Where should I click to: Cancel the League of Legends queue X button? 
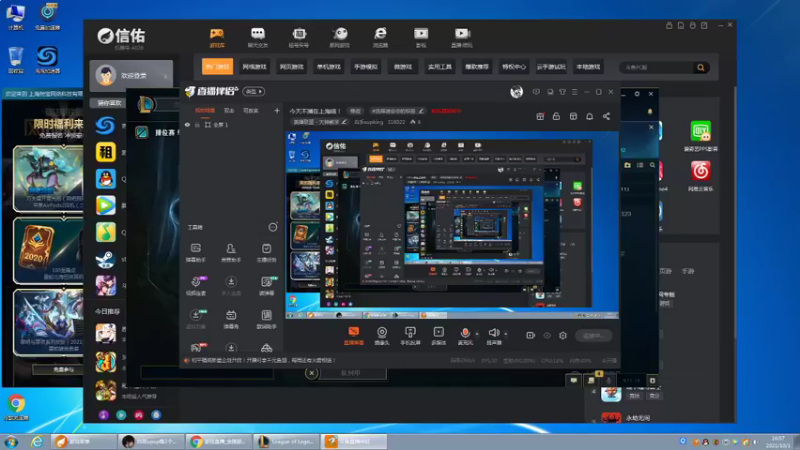[x=311, y=373]
